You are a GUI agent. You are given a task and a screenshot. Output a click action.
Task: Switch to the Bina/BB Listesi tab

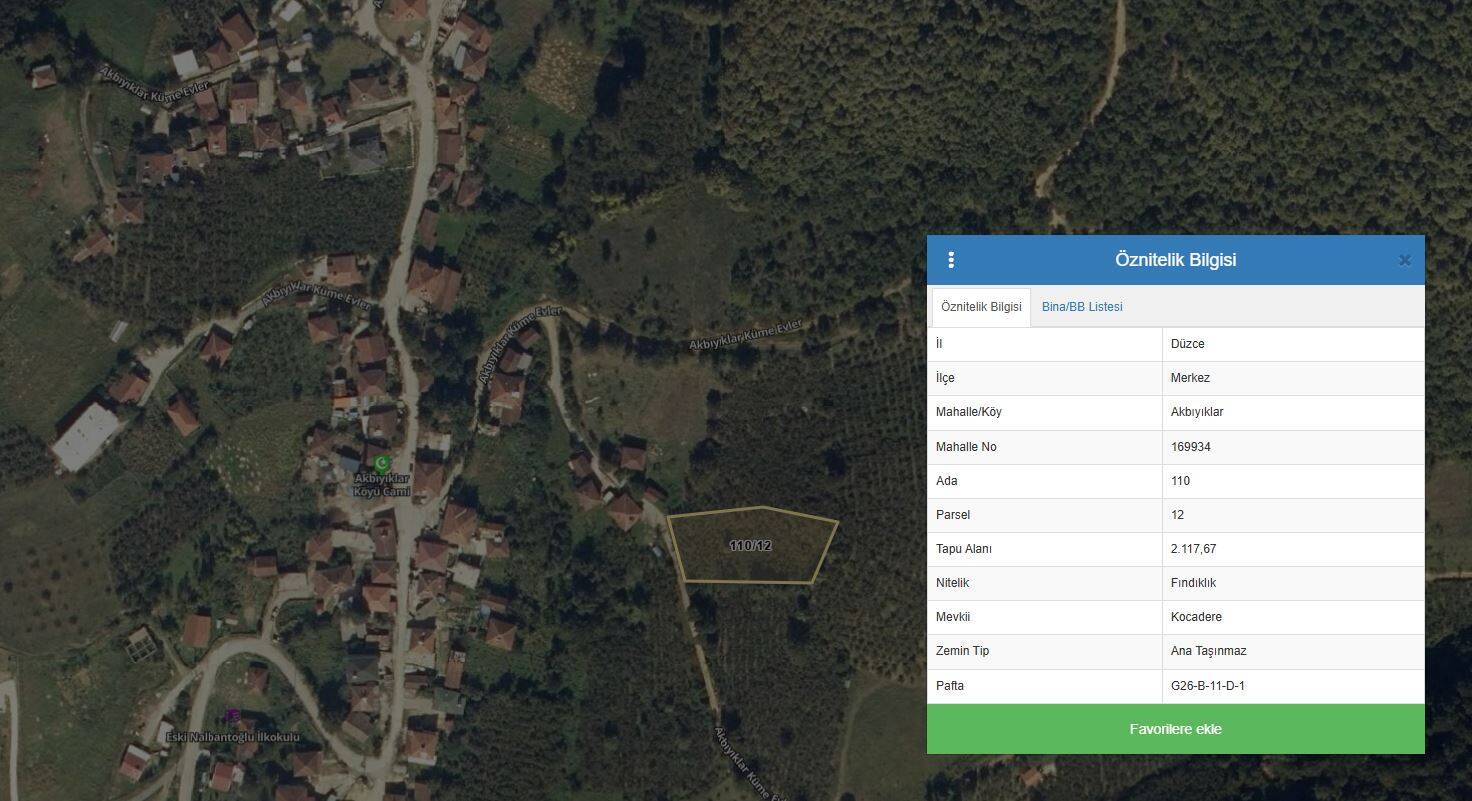point(1081,307)
